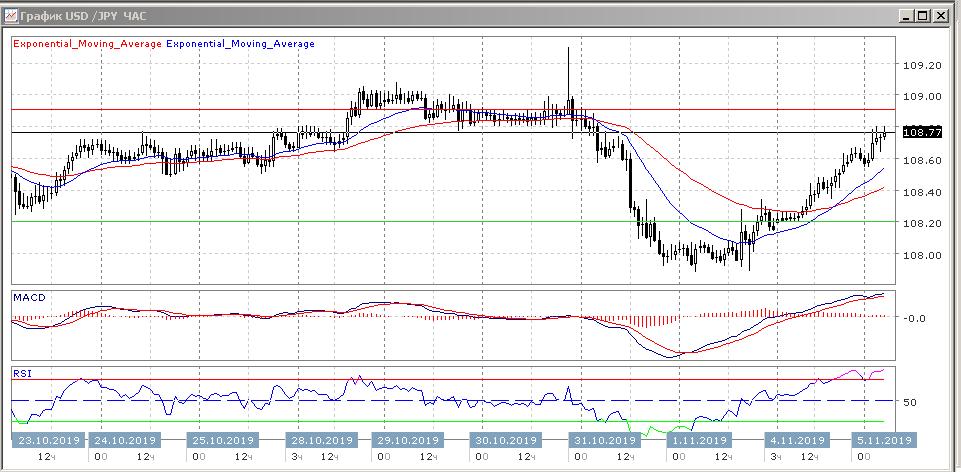961x472 pixels.
Task: Select the 5.11.2019 date marker
Action: point(880,440)
